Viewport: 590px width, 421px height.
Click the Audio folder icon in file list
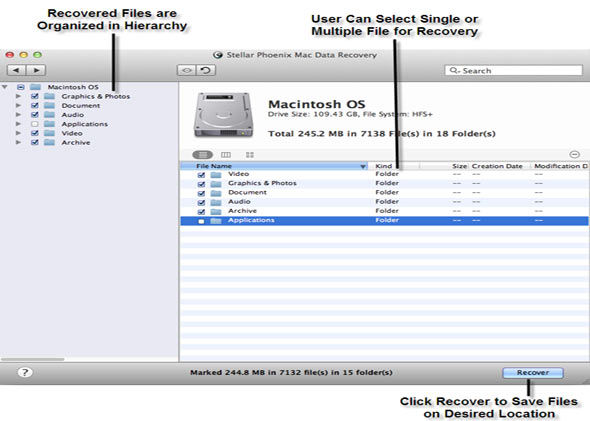coord(216,202)
